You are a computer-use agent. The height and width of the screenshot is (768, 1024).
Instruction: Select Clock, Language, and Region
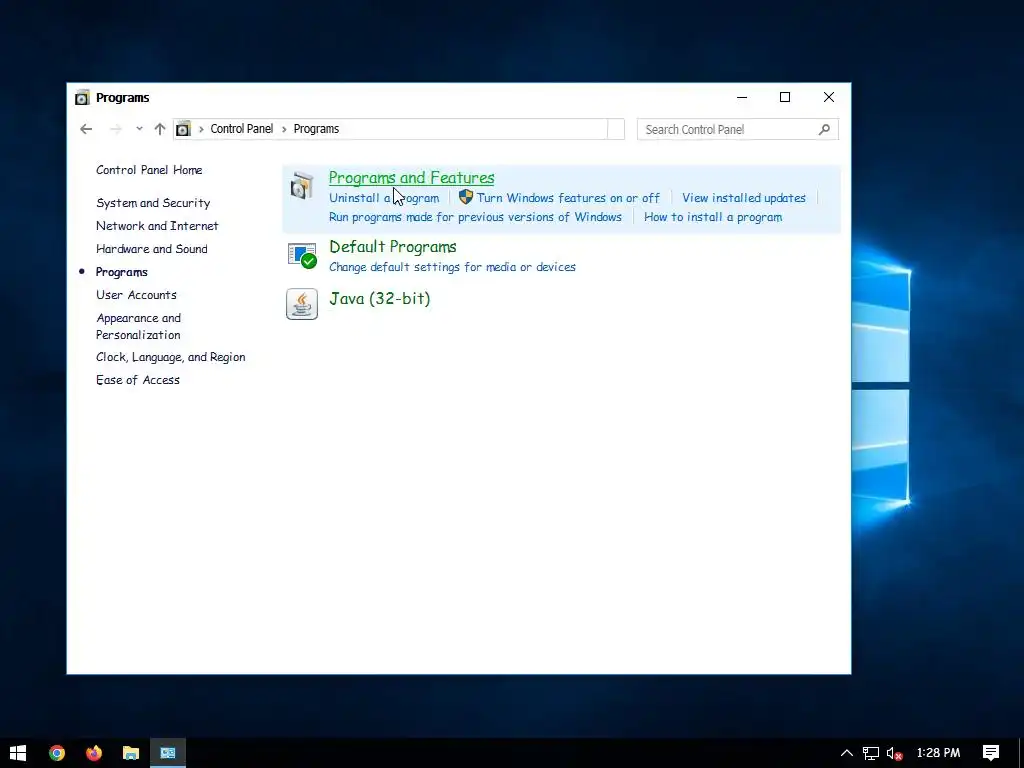point(170,357)
